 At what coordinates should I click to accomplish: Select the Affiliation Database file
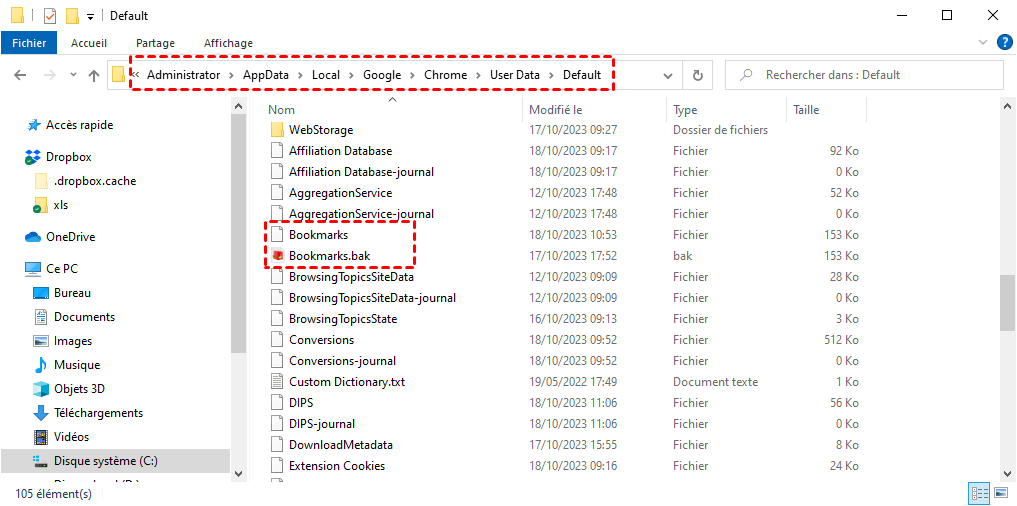pos(341,151)
